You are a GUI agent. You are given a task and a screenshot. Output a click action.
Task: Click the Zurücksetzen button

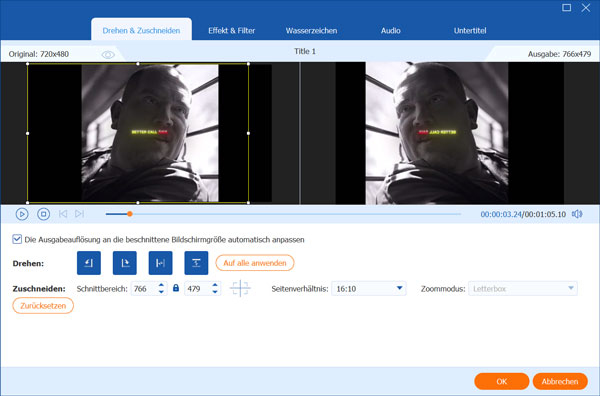(43, 306)
